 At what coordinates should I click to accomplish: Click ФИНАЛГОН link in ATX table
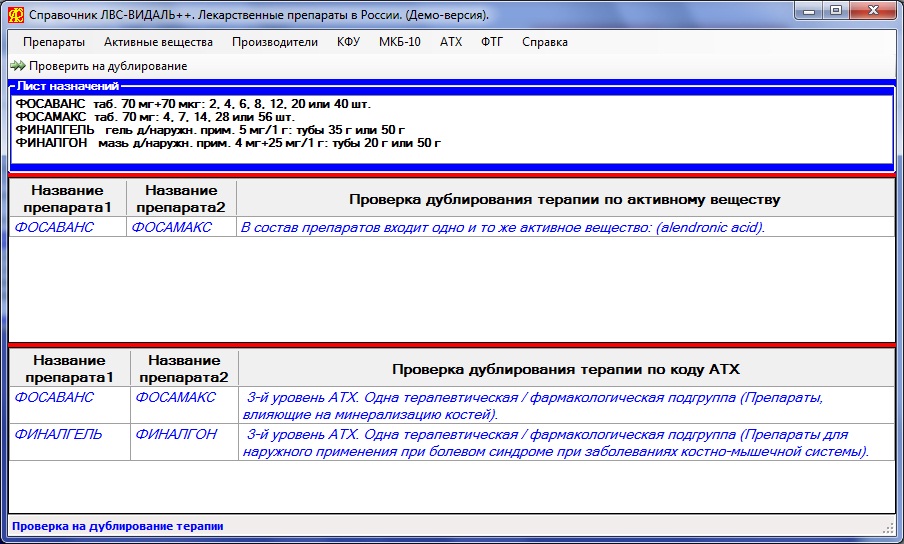[175, 436]
